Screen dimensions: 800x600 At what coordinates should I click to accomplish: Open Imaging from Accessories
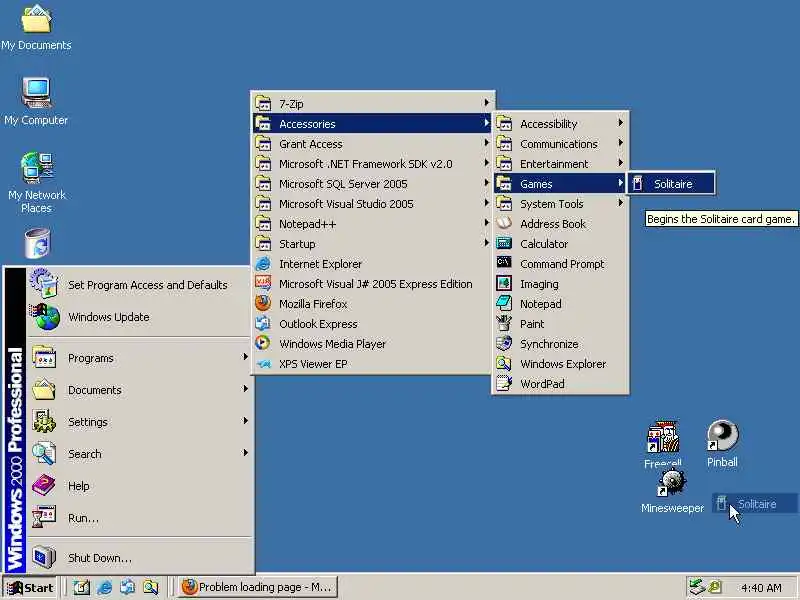point(560,284)
